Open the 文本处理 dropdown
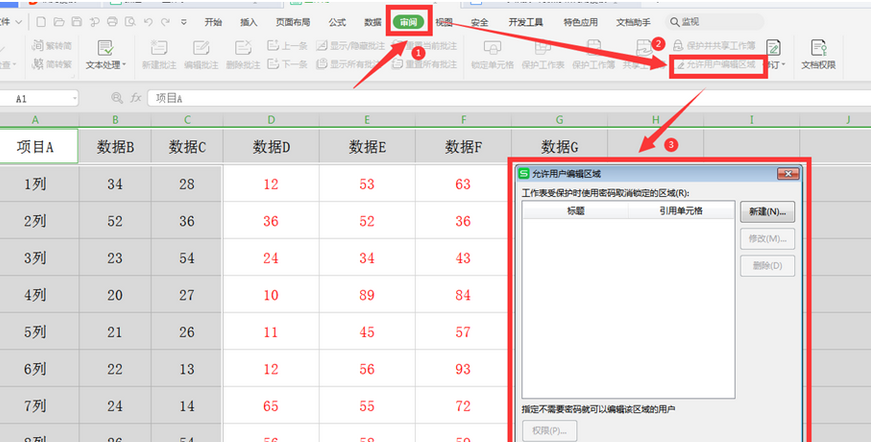The image size is (871, 442). pos(106,55)
